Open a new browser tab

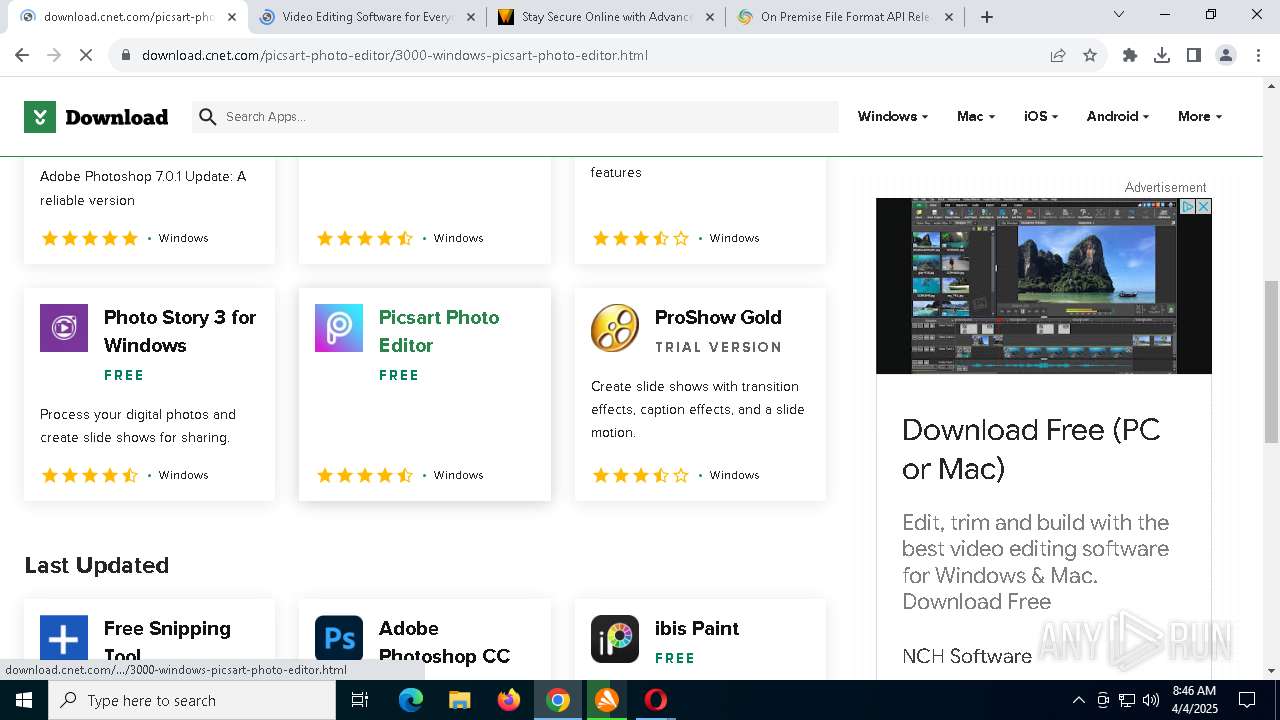point(987,17)
